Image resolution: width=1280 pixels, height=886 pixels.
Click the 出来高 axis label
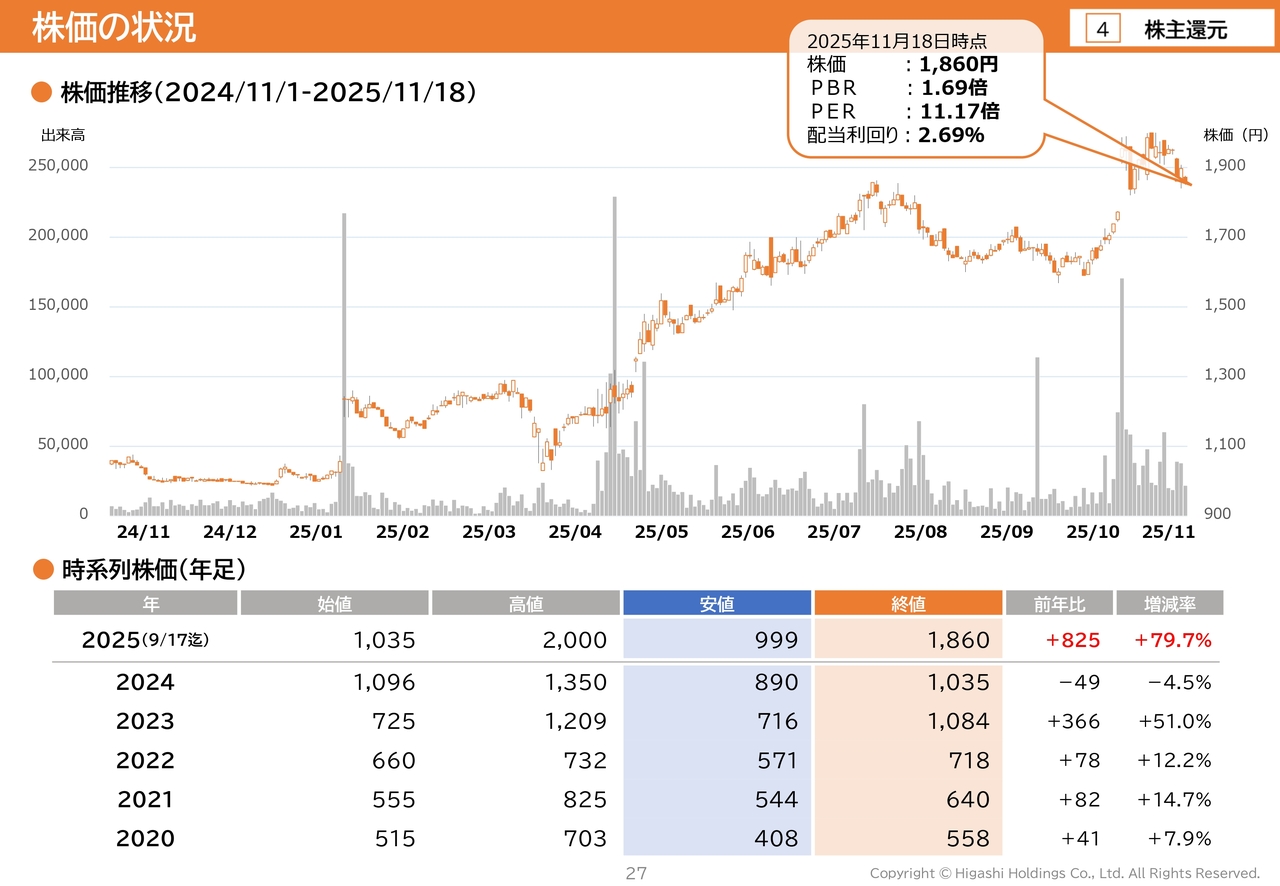(63, 135)
